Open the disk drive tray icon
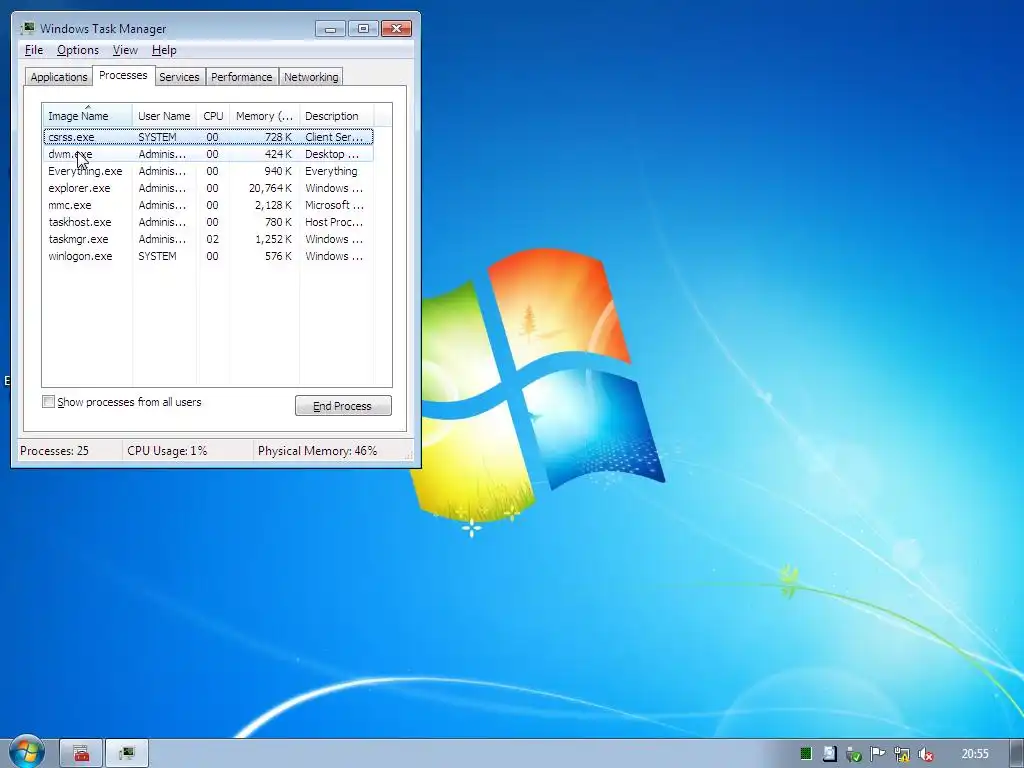 click(x=829, y=754)
